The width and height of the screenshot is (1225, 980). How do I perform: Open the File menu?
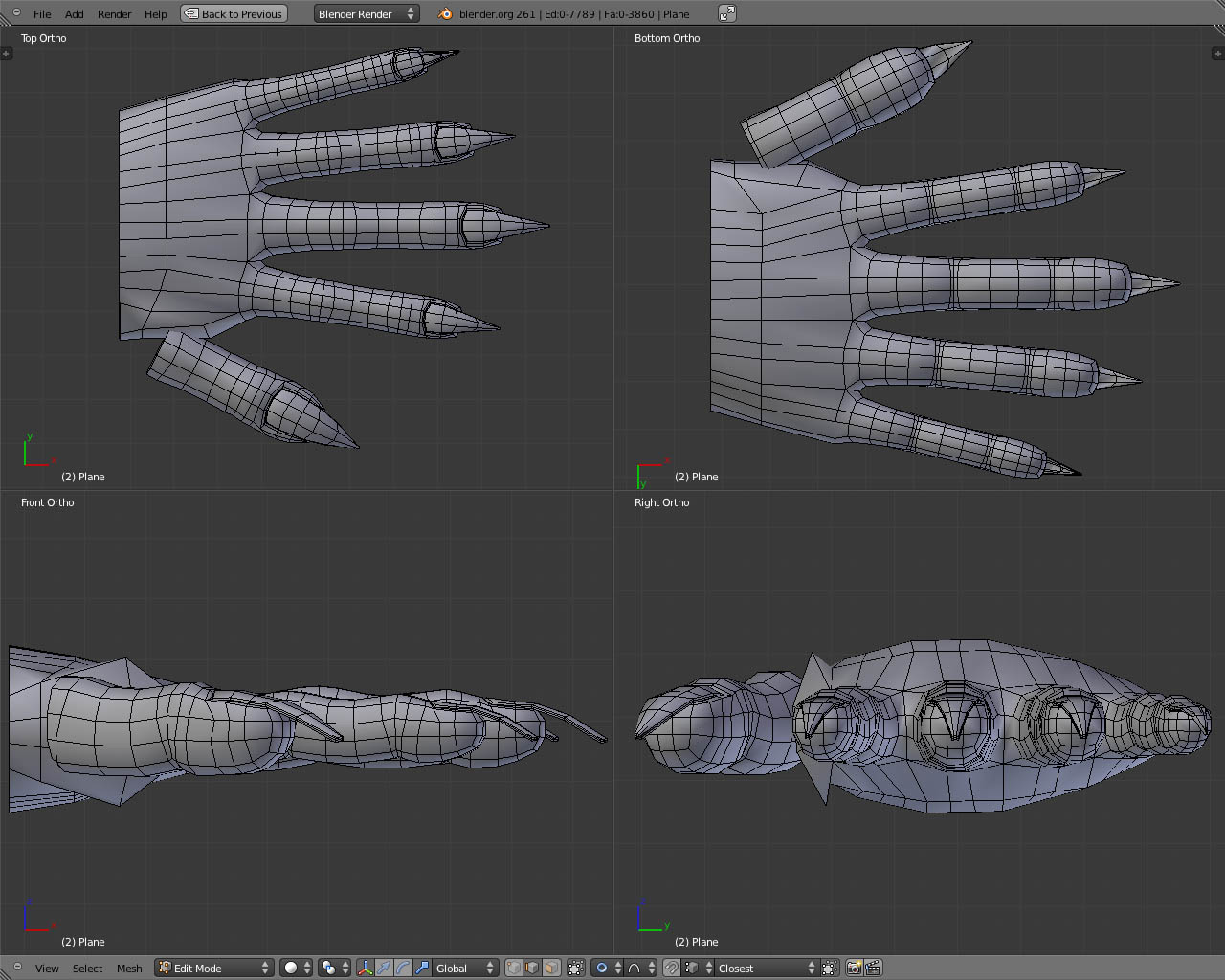point(42,14)
